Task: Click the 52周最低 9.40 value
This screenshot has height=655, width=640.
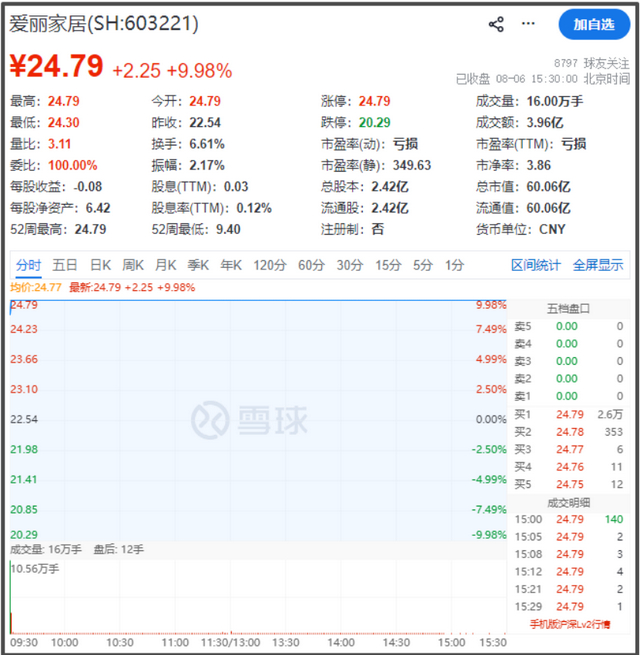Action: pyautogui.click(x=228, y=229)
